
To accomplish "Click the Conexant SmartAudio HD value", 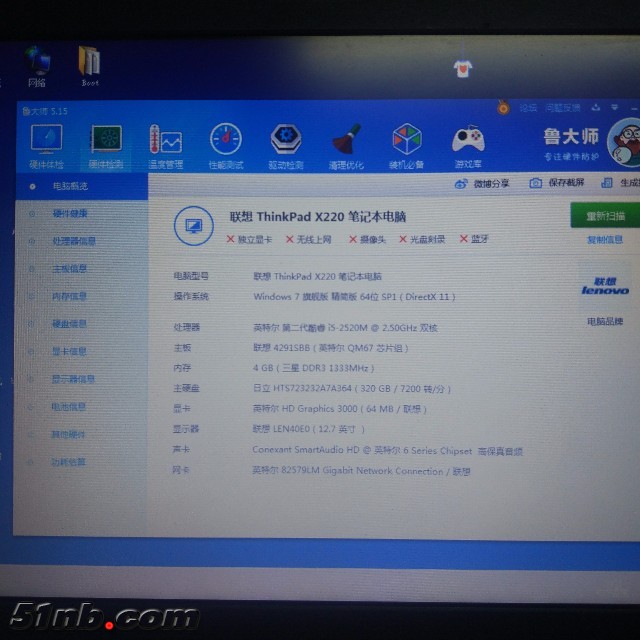I will click(x=388, y=451).
